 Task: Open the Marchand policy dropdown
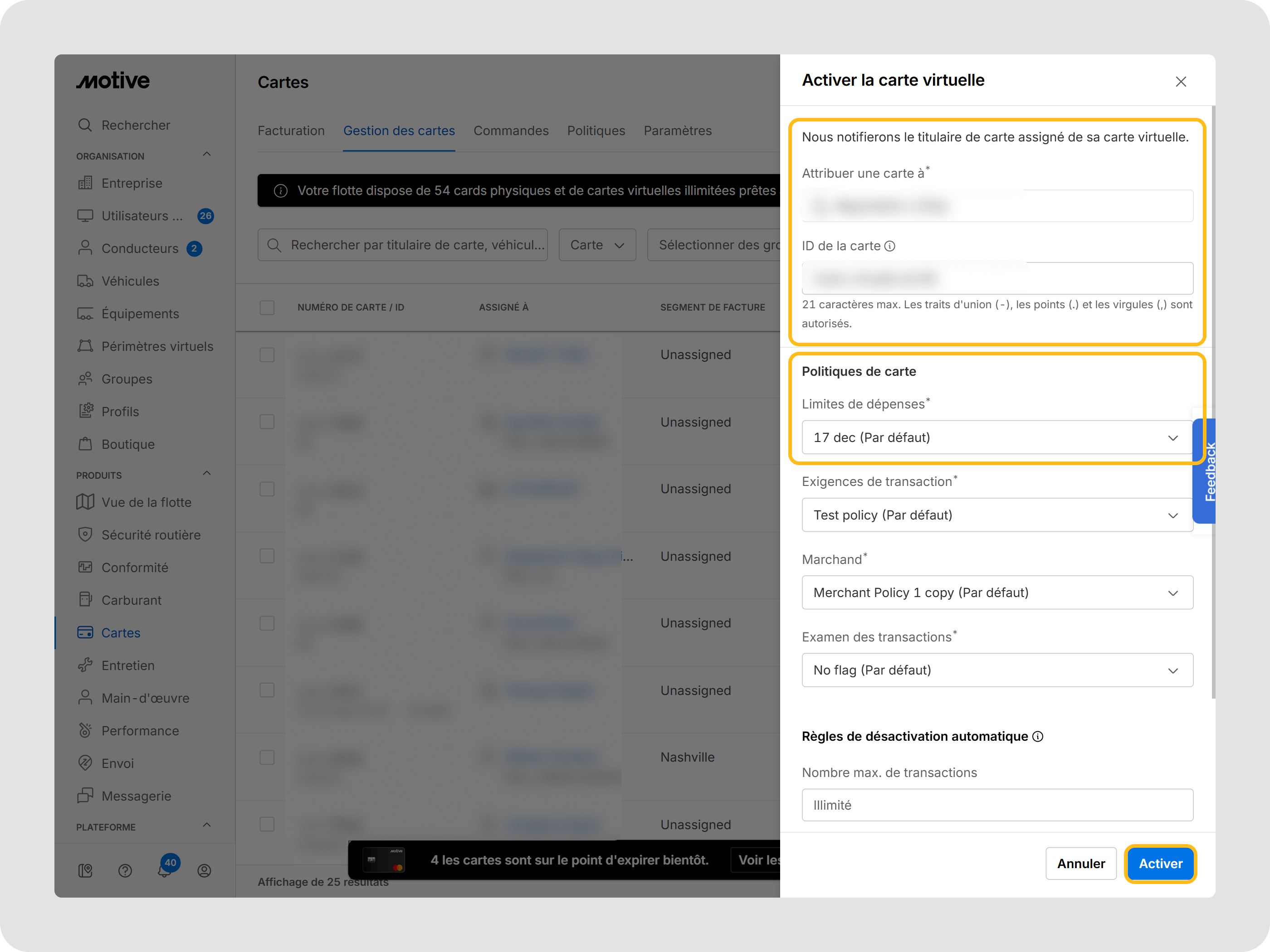coord(997,592)
